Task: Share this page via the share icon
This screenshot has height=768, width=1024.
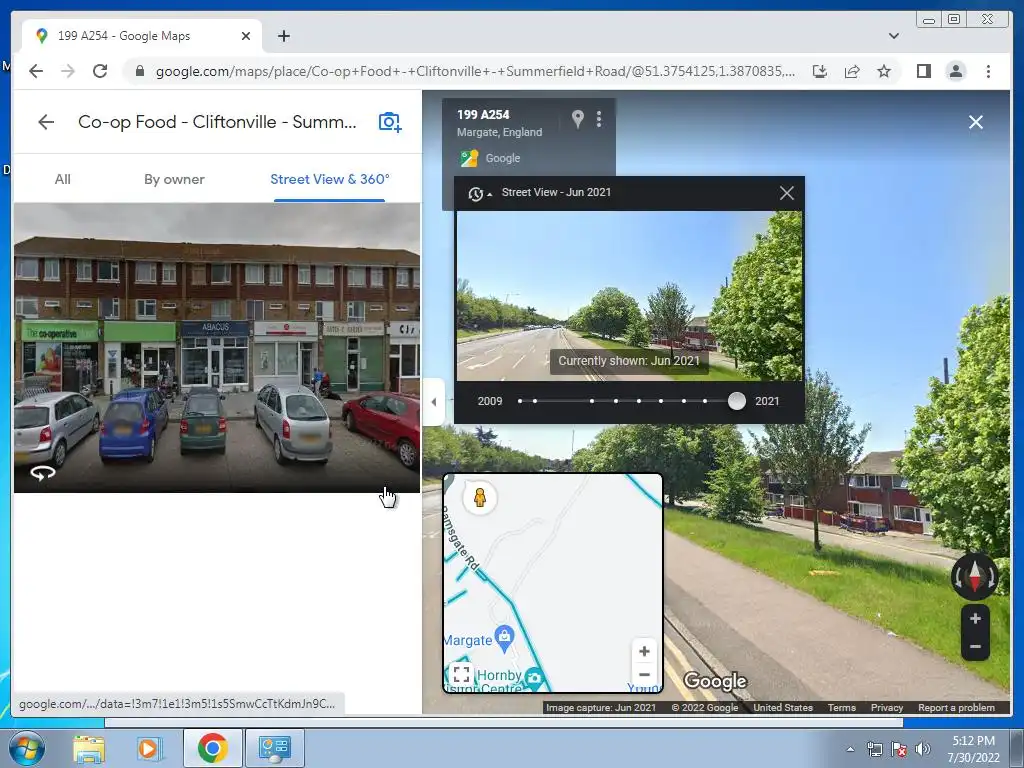Action: 852,71
